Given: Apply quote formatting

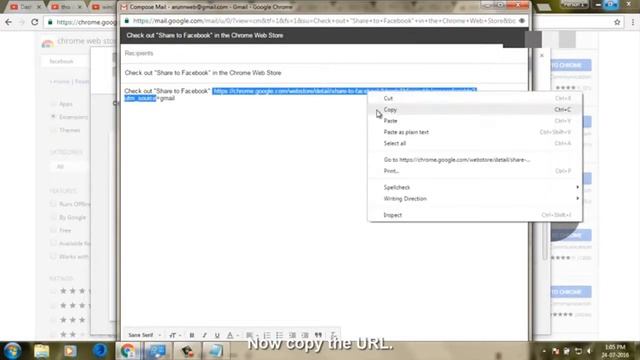Looking at the screenshot, I should click(318, 335).
